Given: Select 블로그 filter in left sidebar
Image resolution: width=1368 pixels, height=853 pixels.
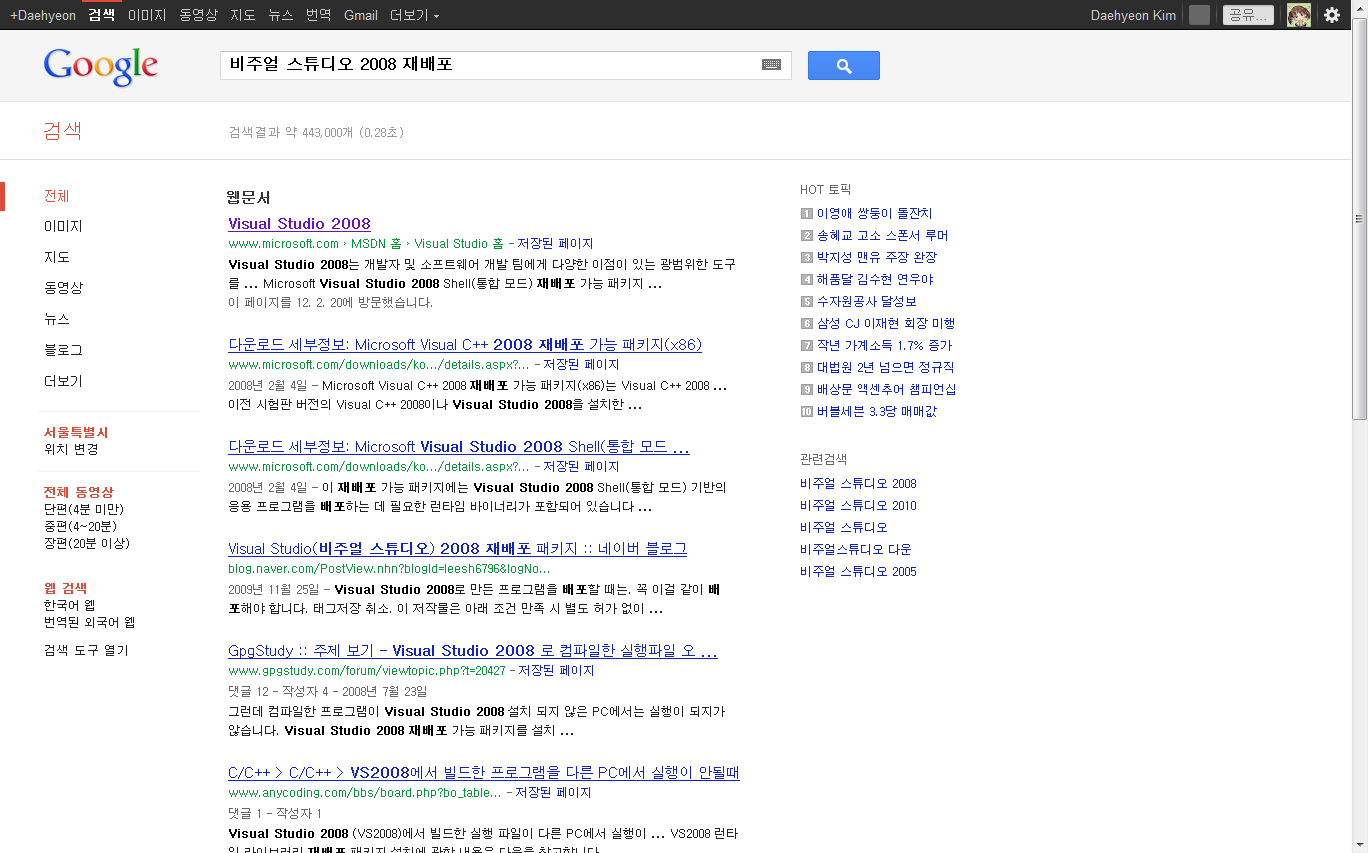Looking at the screenshot, I should [x=63, y=350].
